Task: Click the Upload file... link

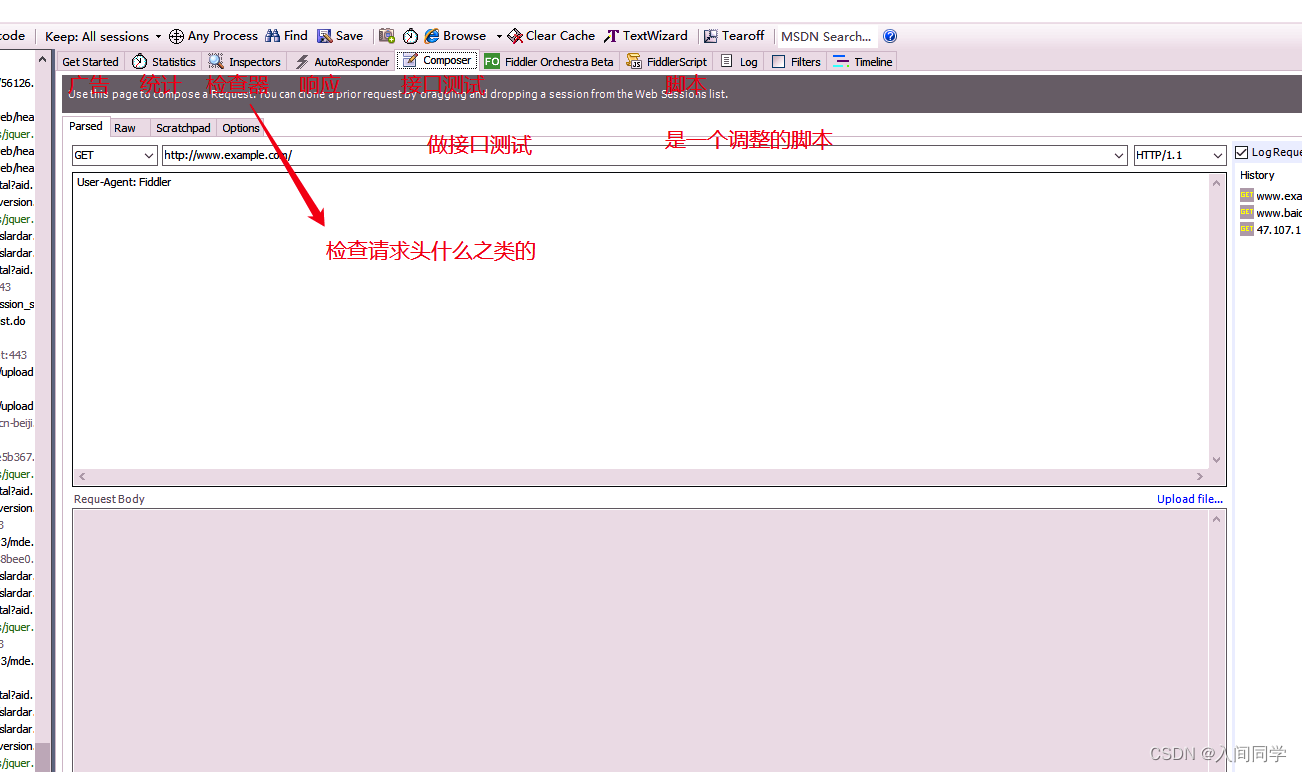Action: coord(1190,499)
